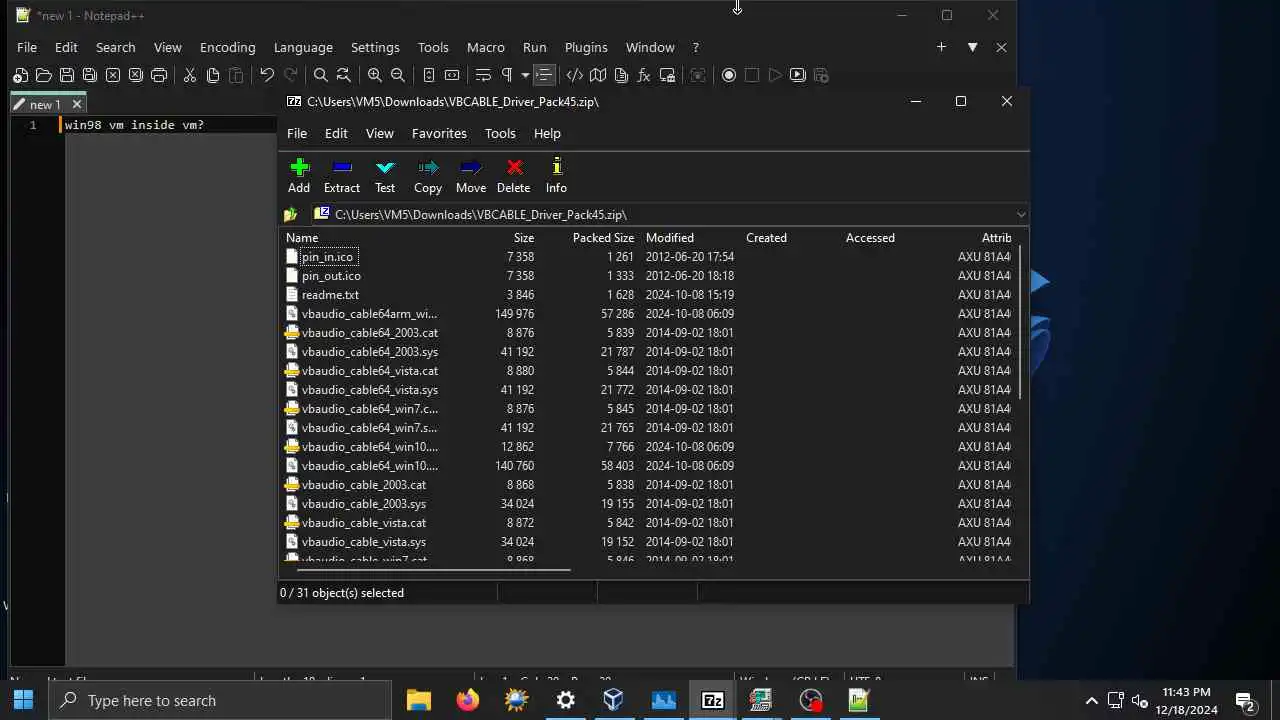The image size is (1280, 720).
Task: Click Save All icon in Notepad++ toolbar
Action: [89, 75]
